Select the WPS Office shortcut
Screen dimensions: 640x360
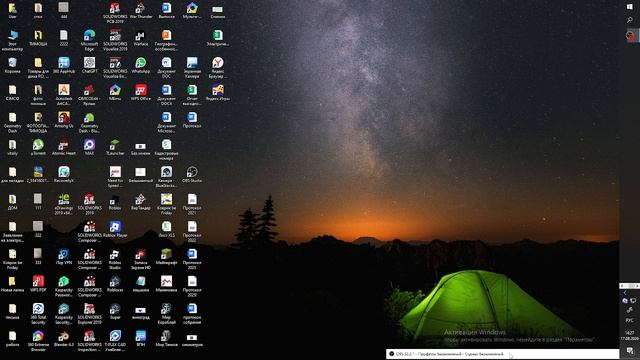pos(141,93)
